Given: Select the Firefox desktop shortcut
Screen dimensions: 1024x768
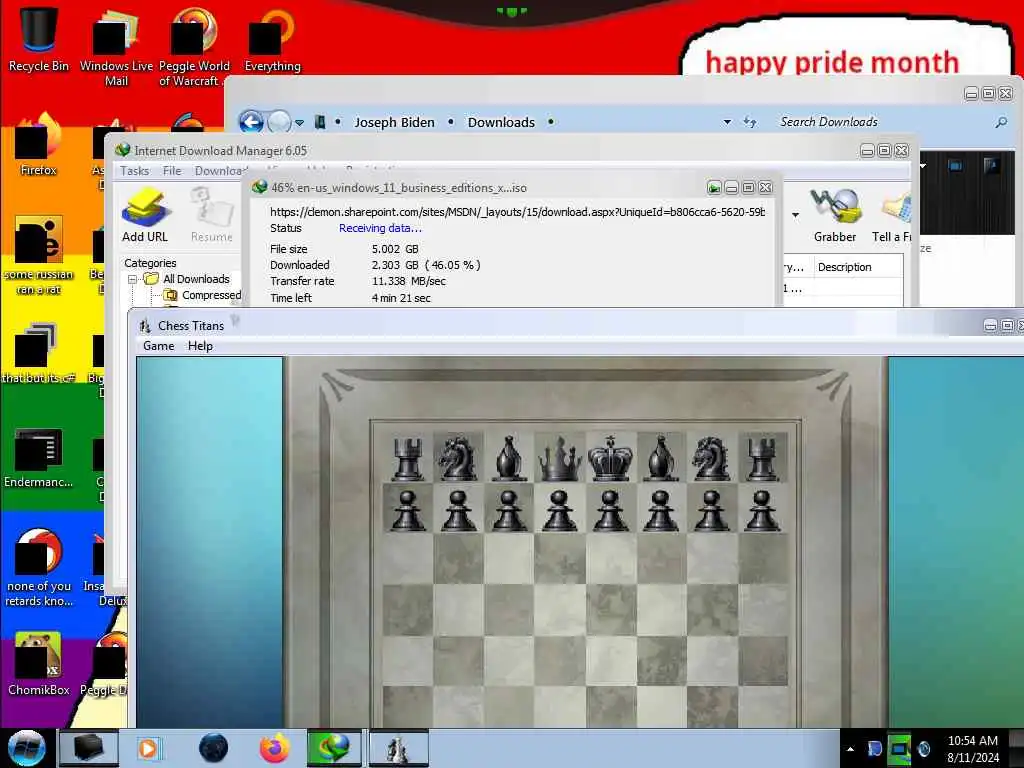Looking at the screenshot, I should coord(39,145).
